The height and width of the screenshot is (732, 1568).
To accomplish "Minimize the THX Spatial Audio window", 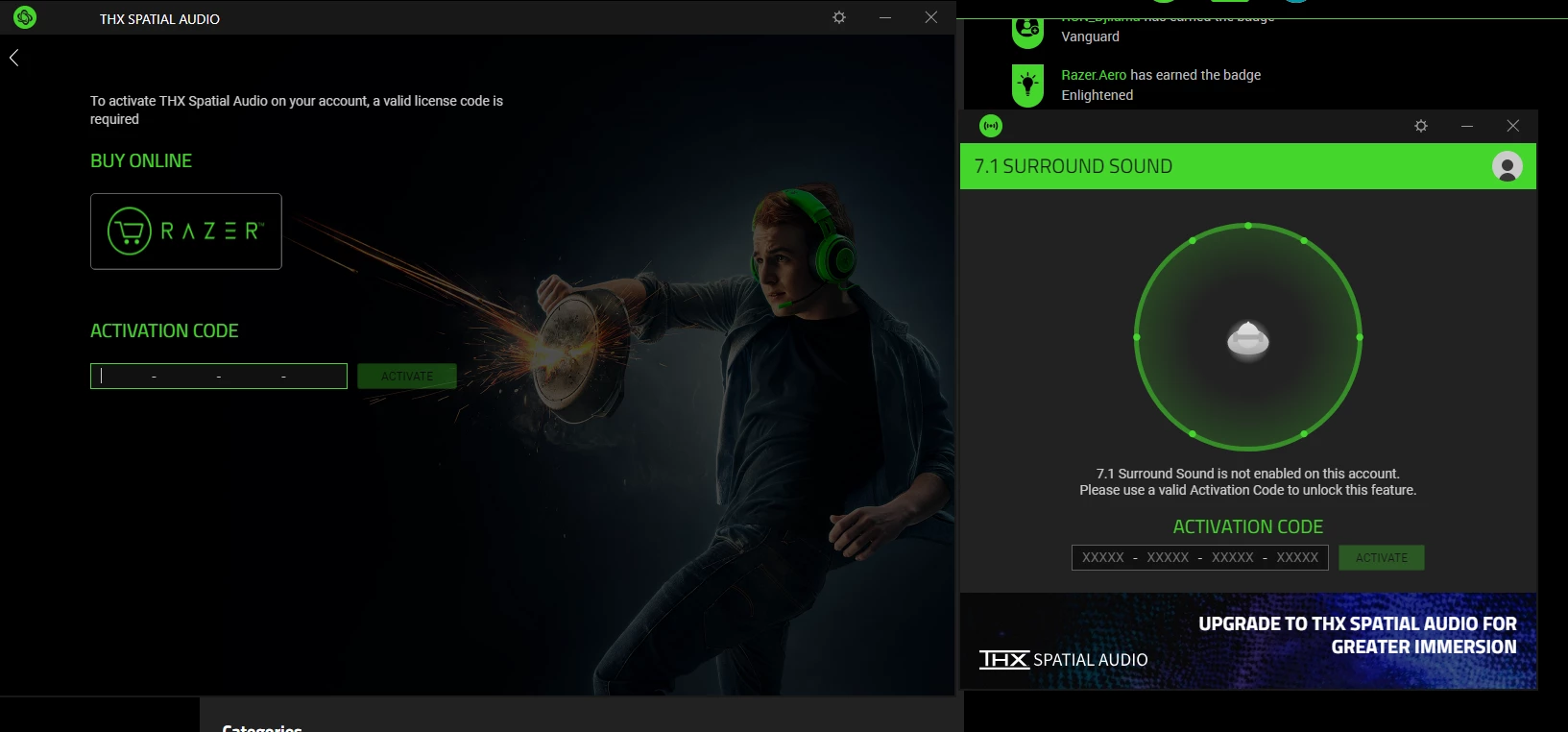I will click(x=885, y=17).
